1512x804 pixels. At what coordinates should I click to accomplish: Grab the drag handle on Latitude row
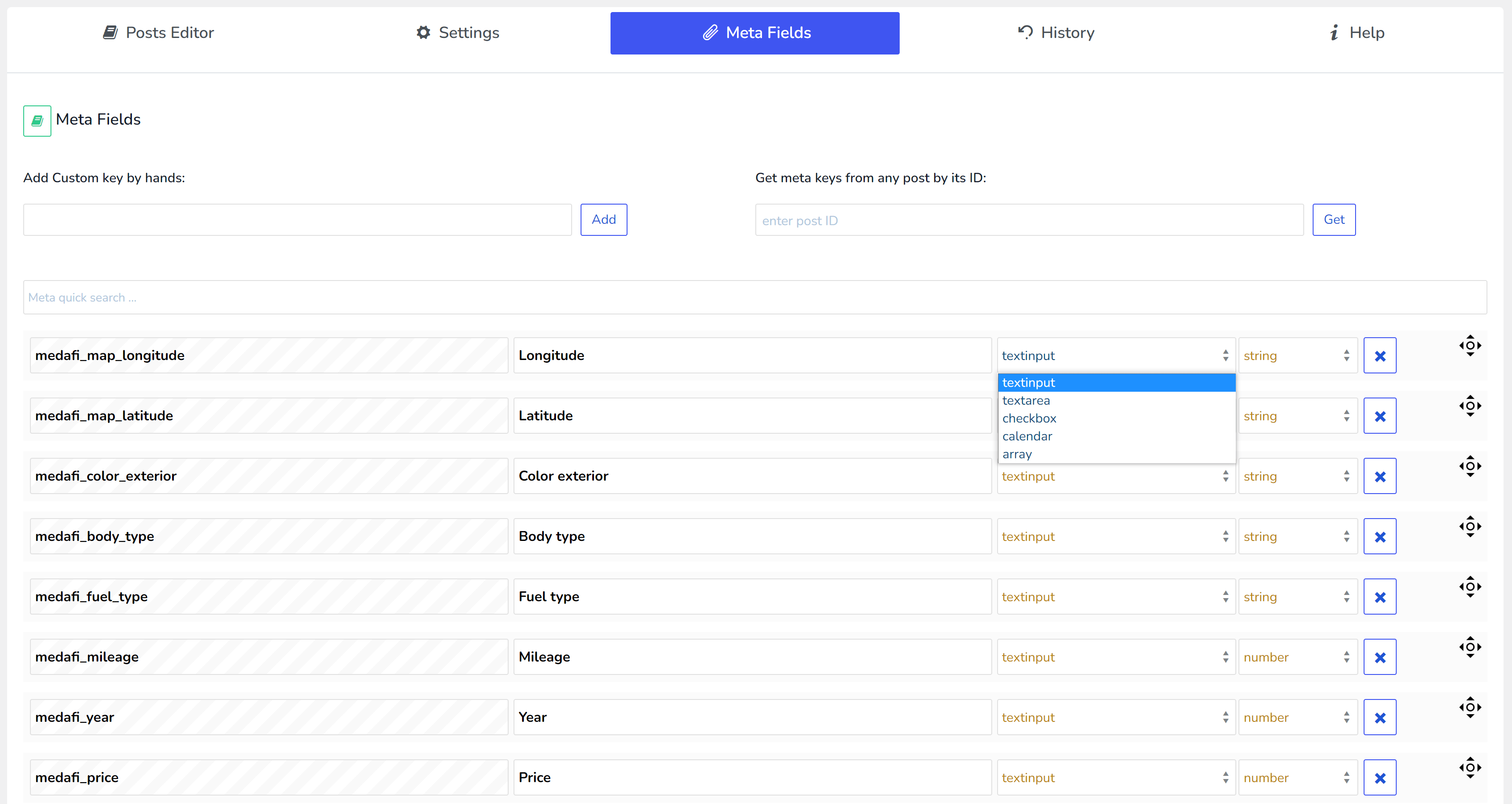1470,406
